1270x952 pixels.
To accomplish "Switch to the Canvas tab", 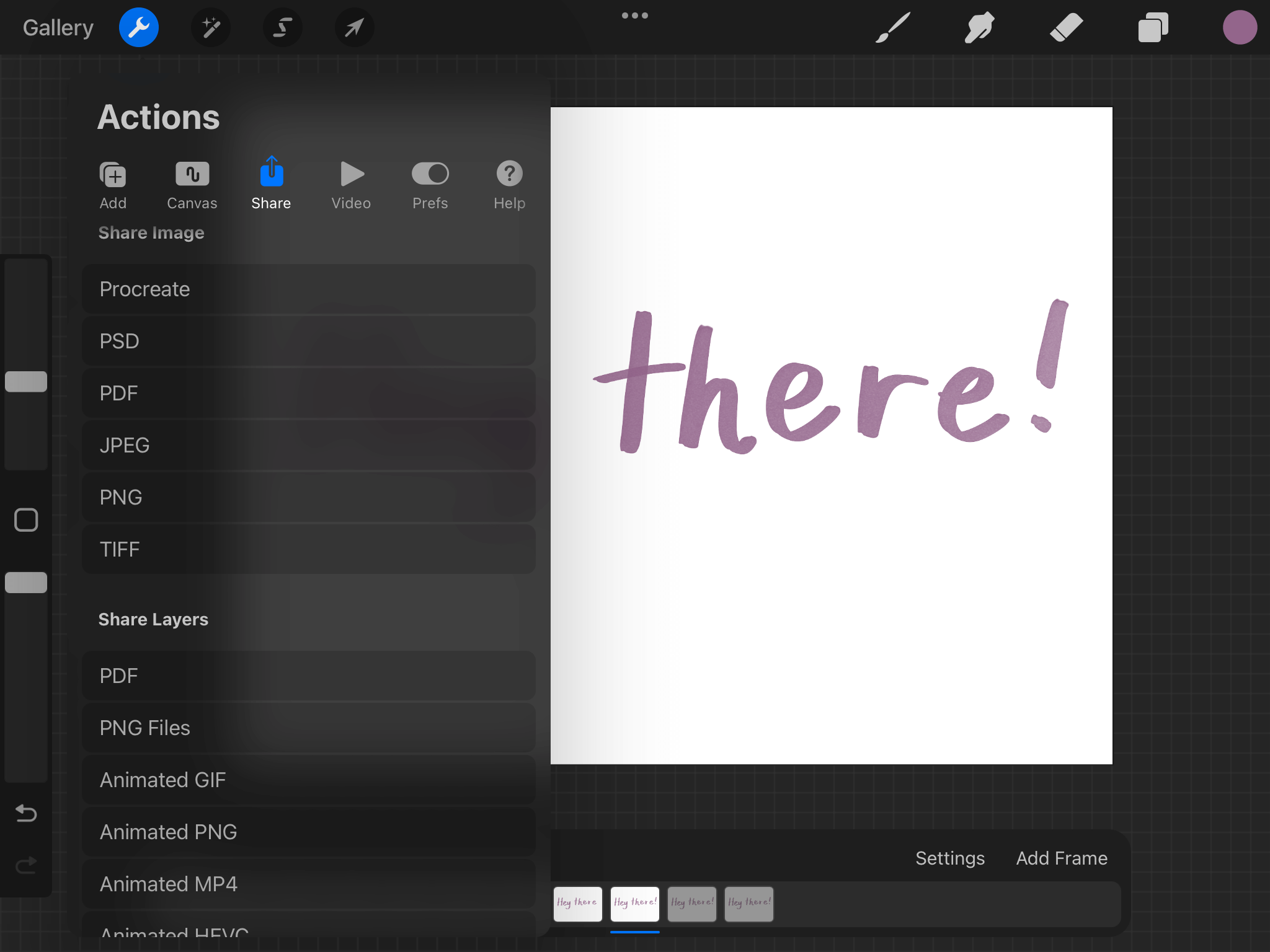I will (192, 184).
